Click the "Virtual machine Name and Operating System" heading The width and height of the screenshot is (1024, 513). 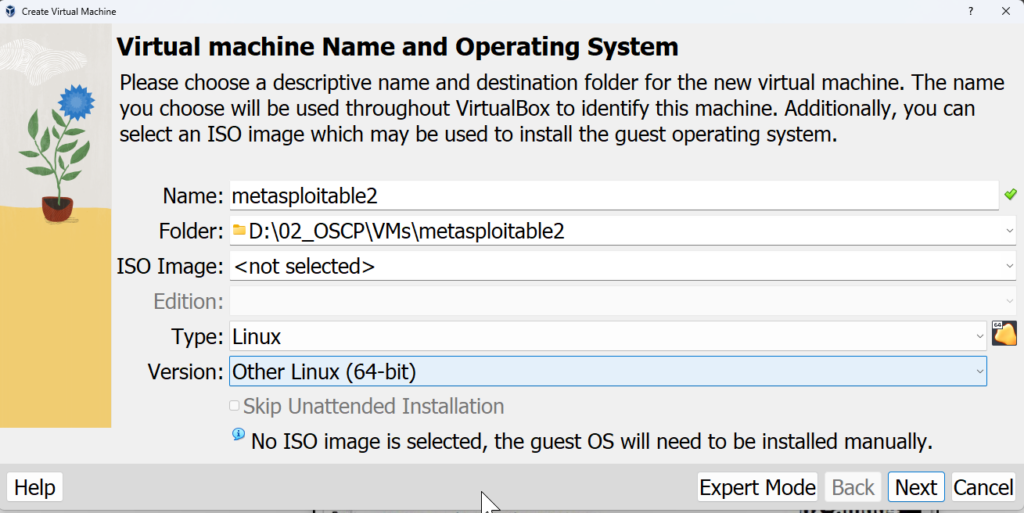tap(397, 47)
